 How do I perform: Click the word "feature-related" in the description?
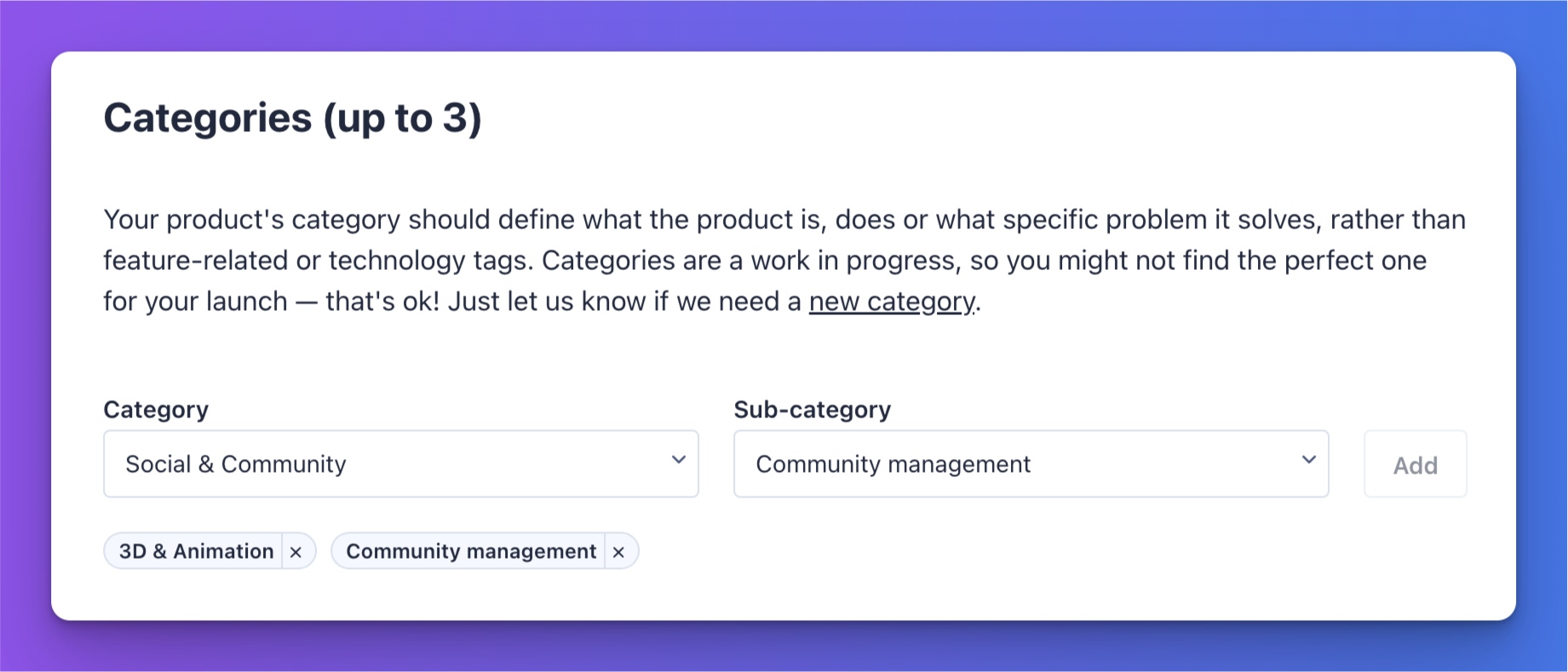pos(196,261)
